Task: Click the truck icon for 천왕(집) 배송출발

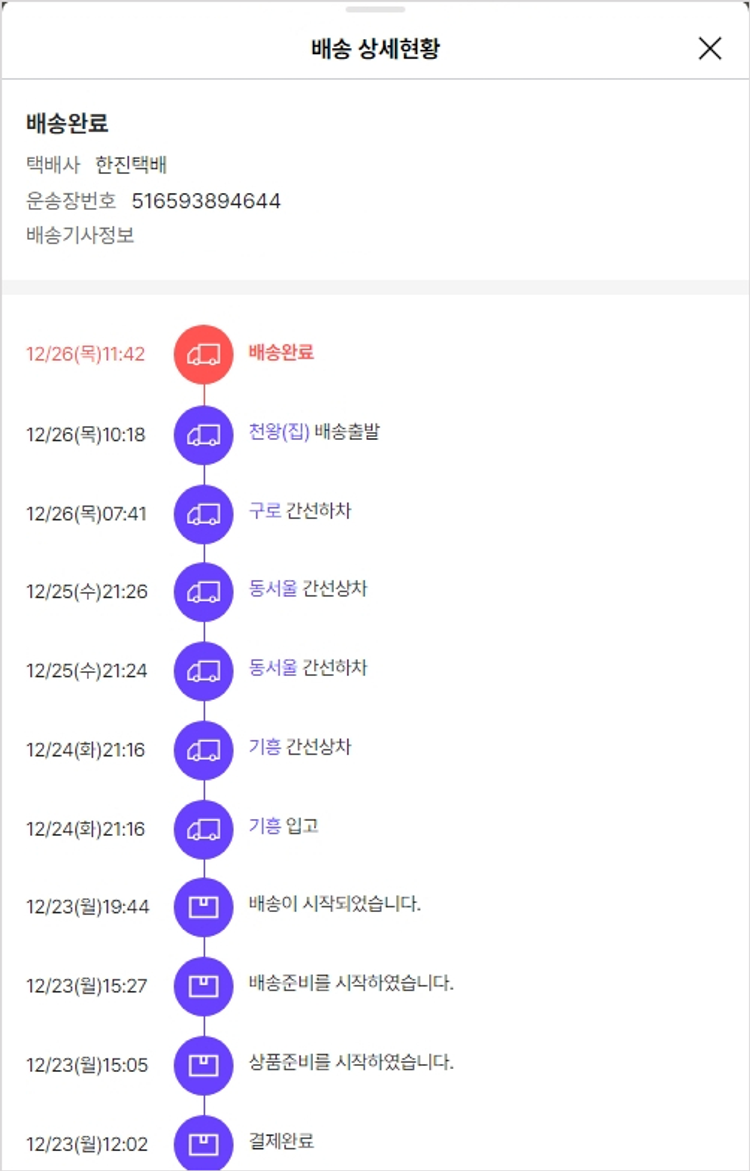Action: click(x=204, y=434)
